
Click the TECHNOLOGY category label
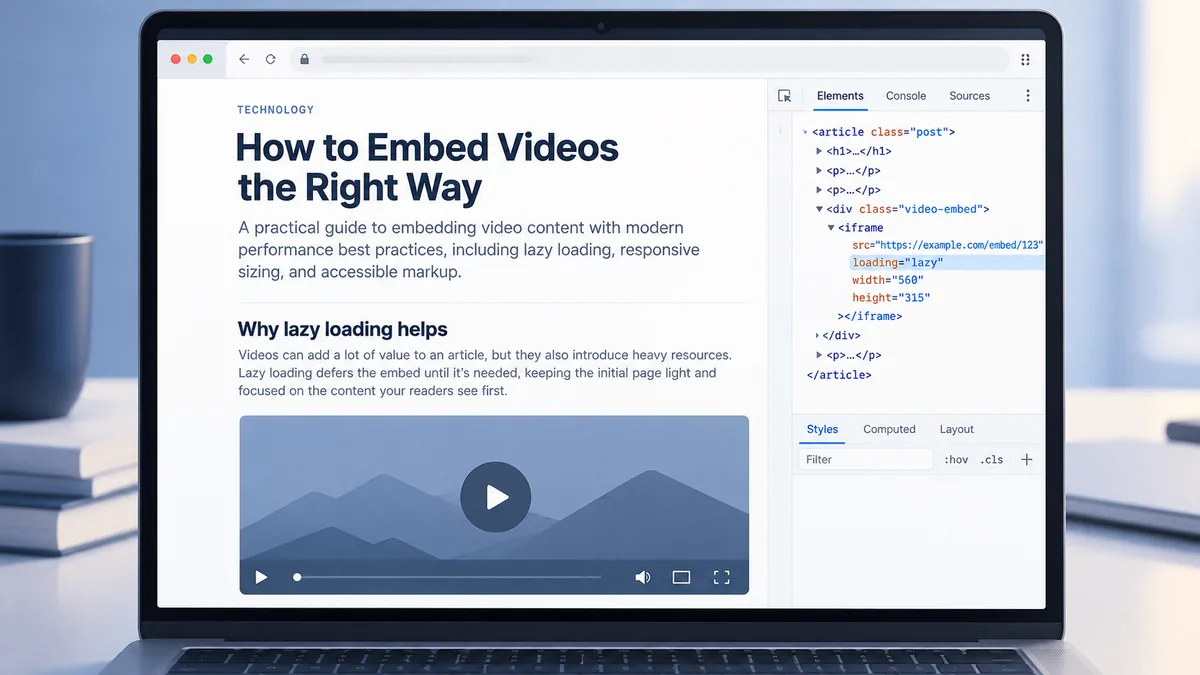[276, 110]
